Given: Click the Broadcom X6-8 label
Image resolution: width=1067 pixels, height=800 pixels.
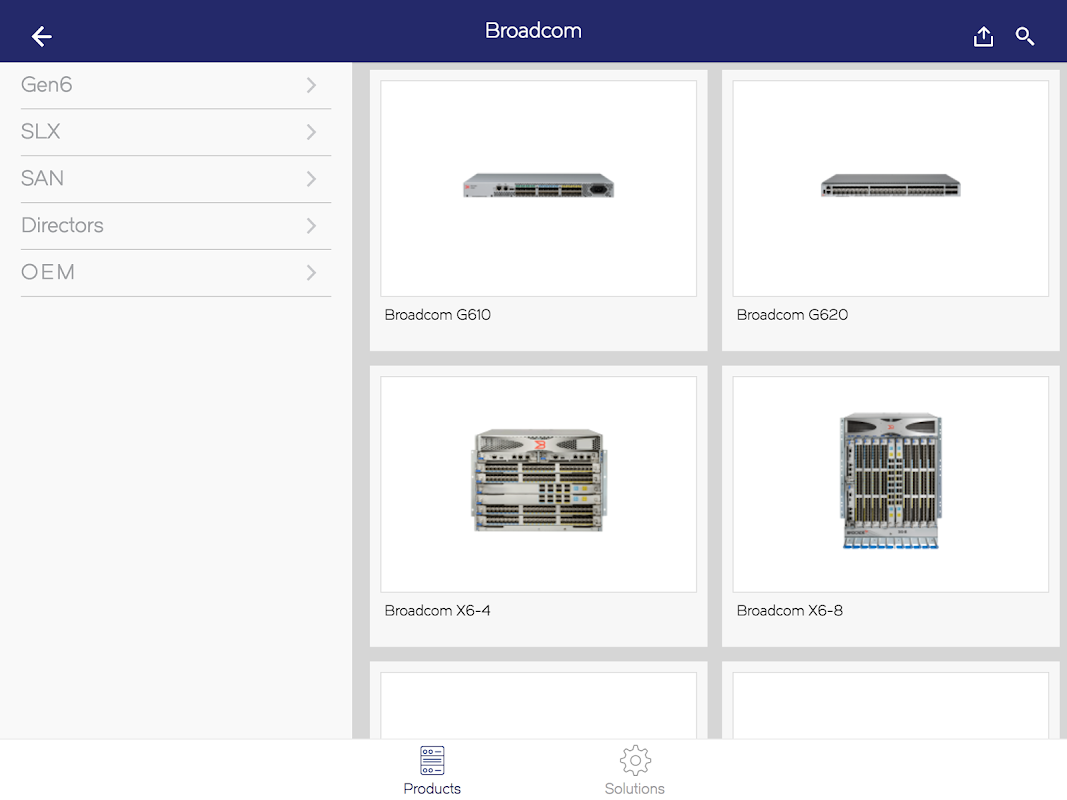Looking at the screenshot, I should click(789, 611).
